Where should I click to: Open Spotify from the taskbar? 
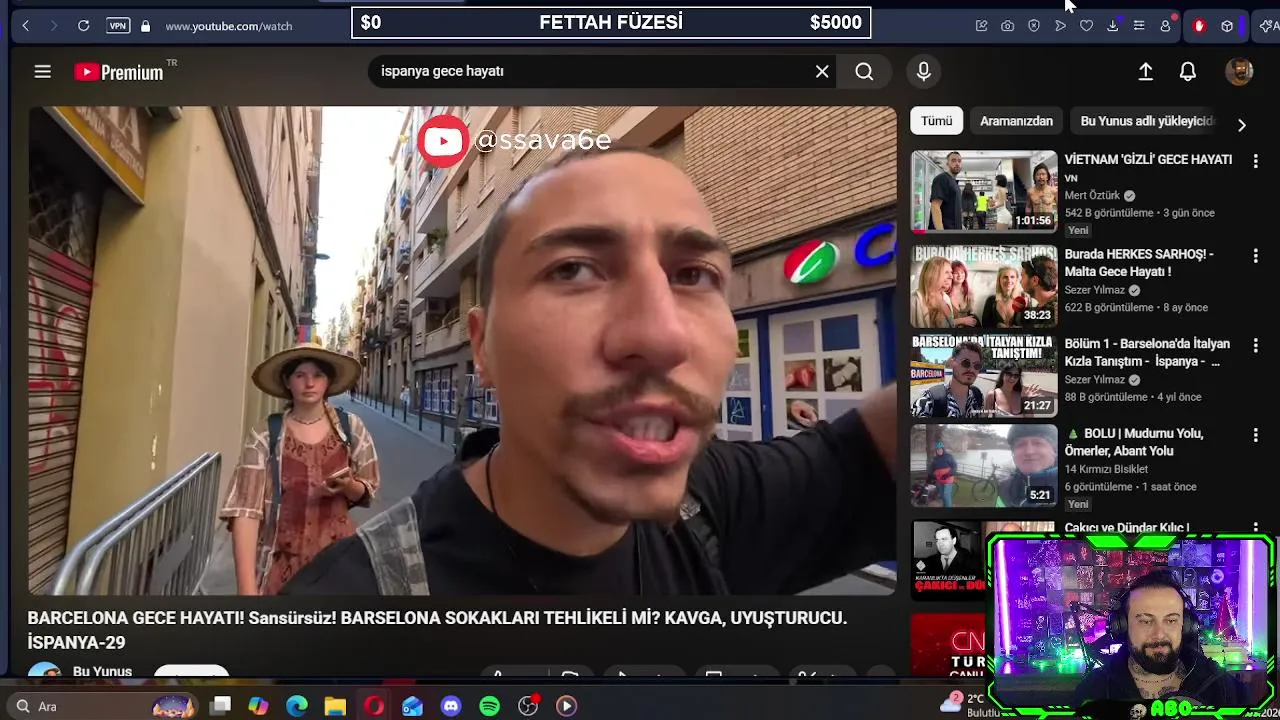coord(489,706)
